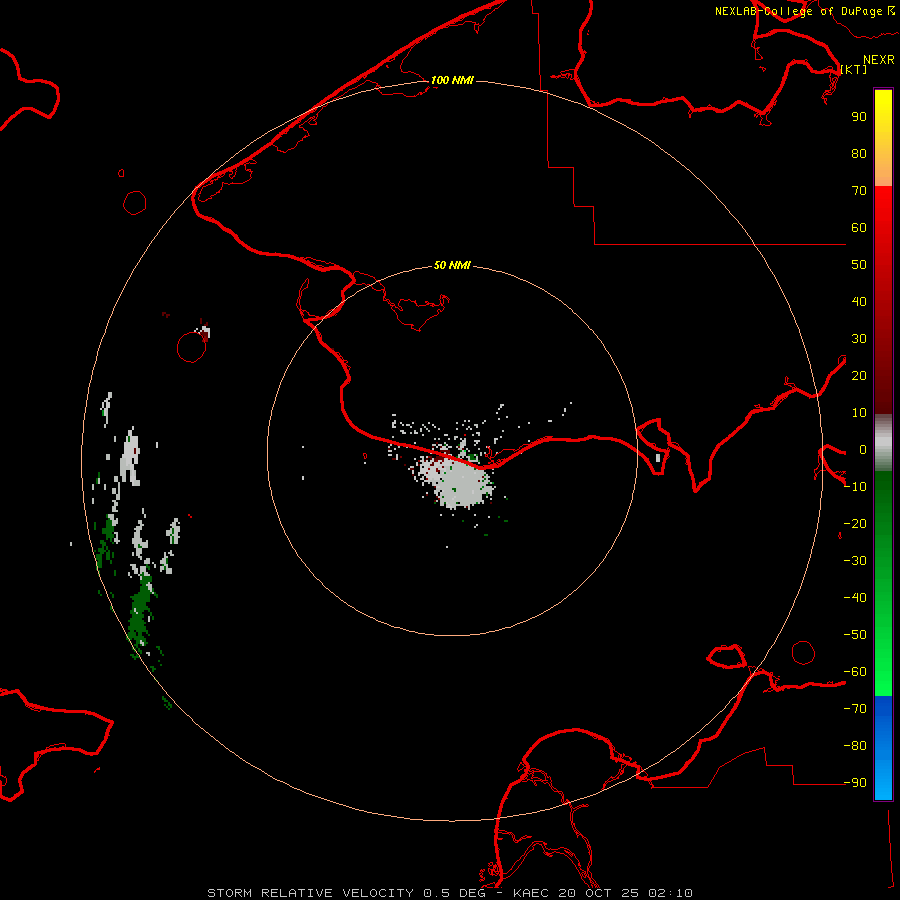Viewport: 900px width, 900px height.
Task: Click the -20 value on the velocity scale
Action: pos(855,523)
